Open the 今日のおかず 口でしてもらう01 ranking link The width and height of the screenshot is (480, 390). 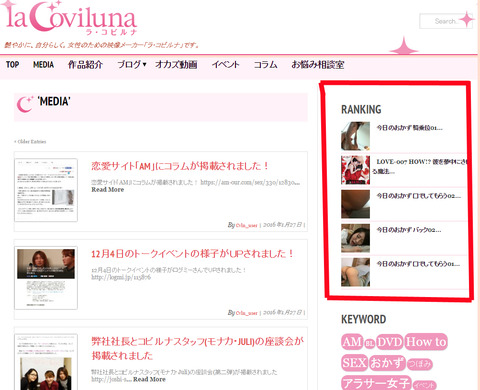(418, 264)
